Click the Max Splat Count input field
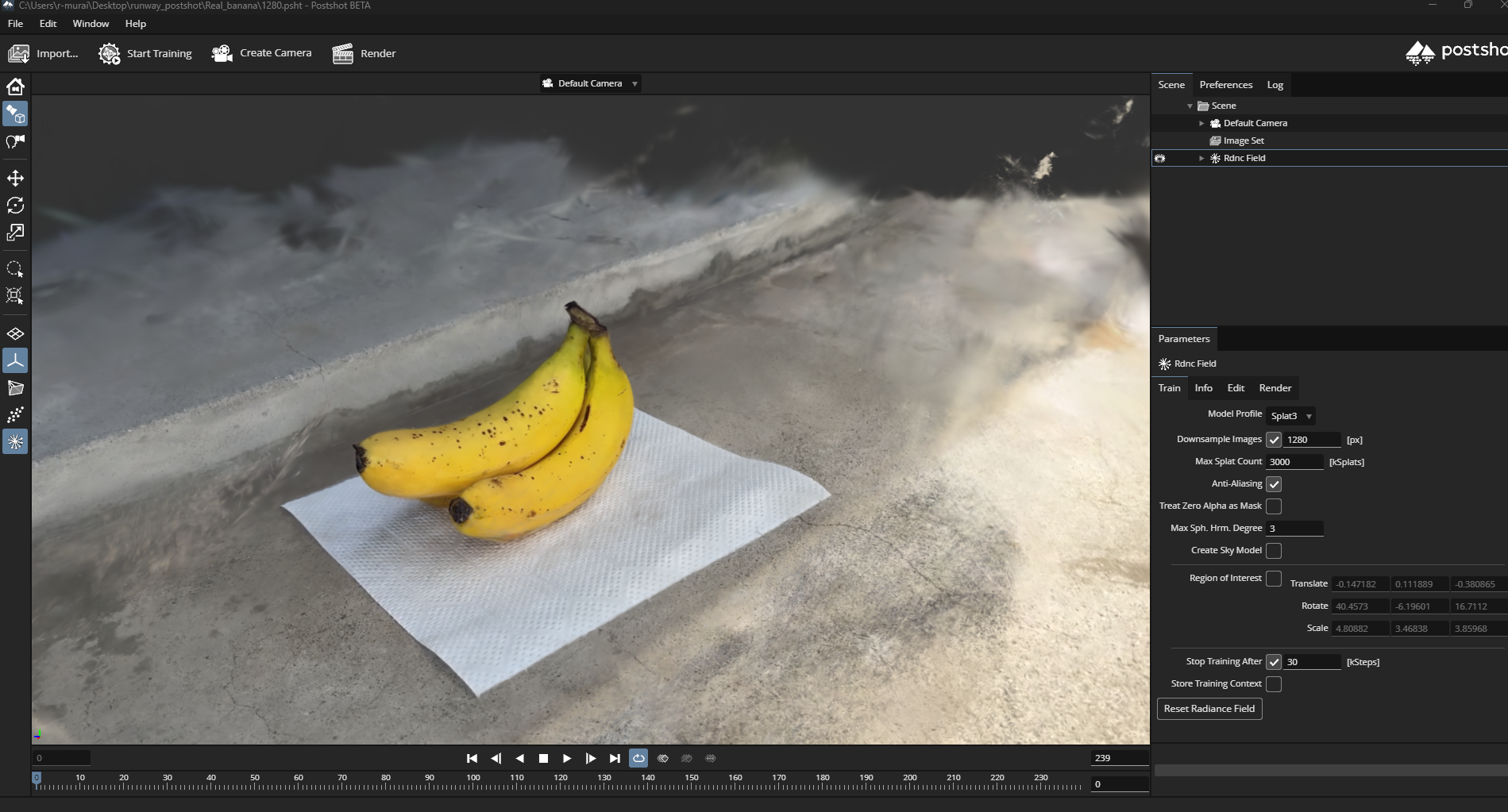This screenshot has width=1508, height=812. coord(1294,462)
